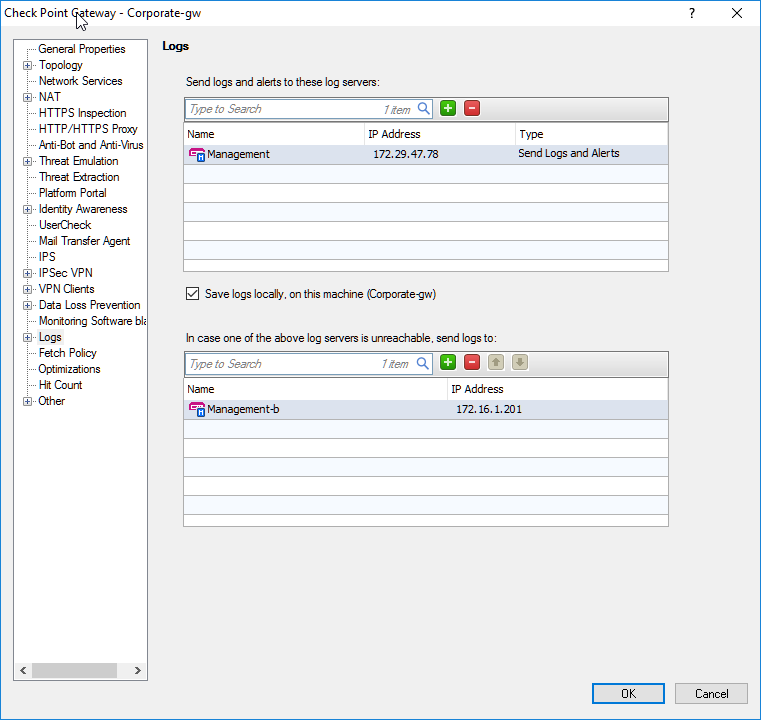Image resolution: width=761 pixels, height=720 pixels.
Task: Remove log server using the upper red minus
Action: click(472, 108)
